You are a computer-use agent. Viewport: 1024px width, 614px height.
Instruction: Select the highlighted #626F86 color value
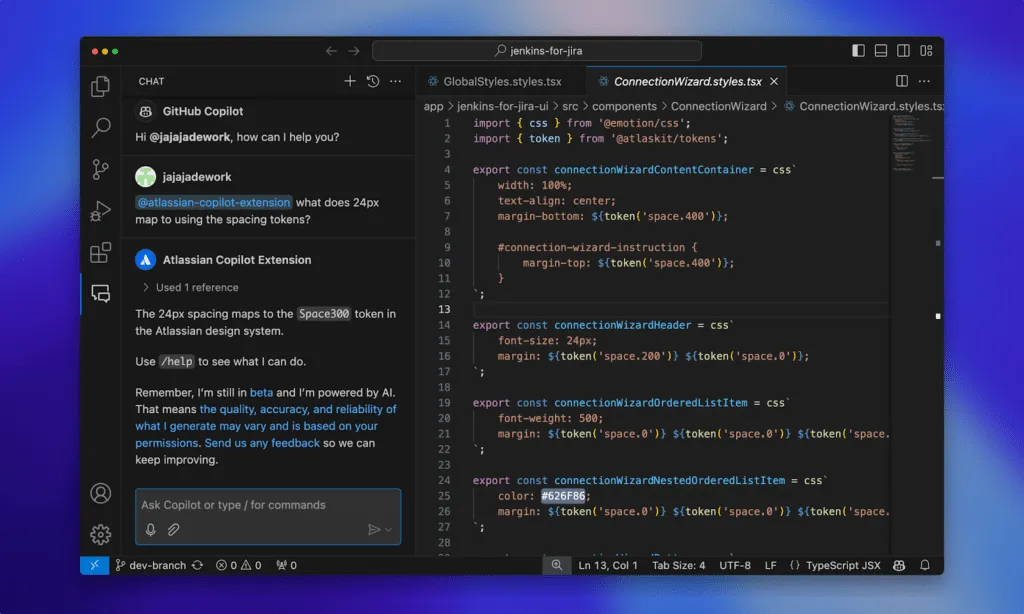point(561,495)
